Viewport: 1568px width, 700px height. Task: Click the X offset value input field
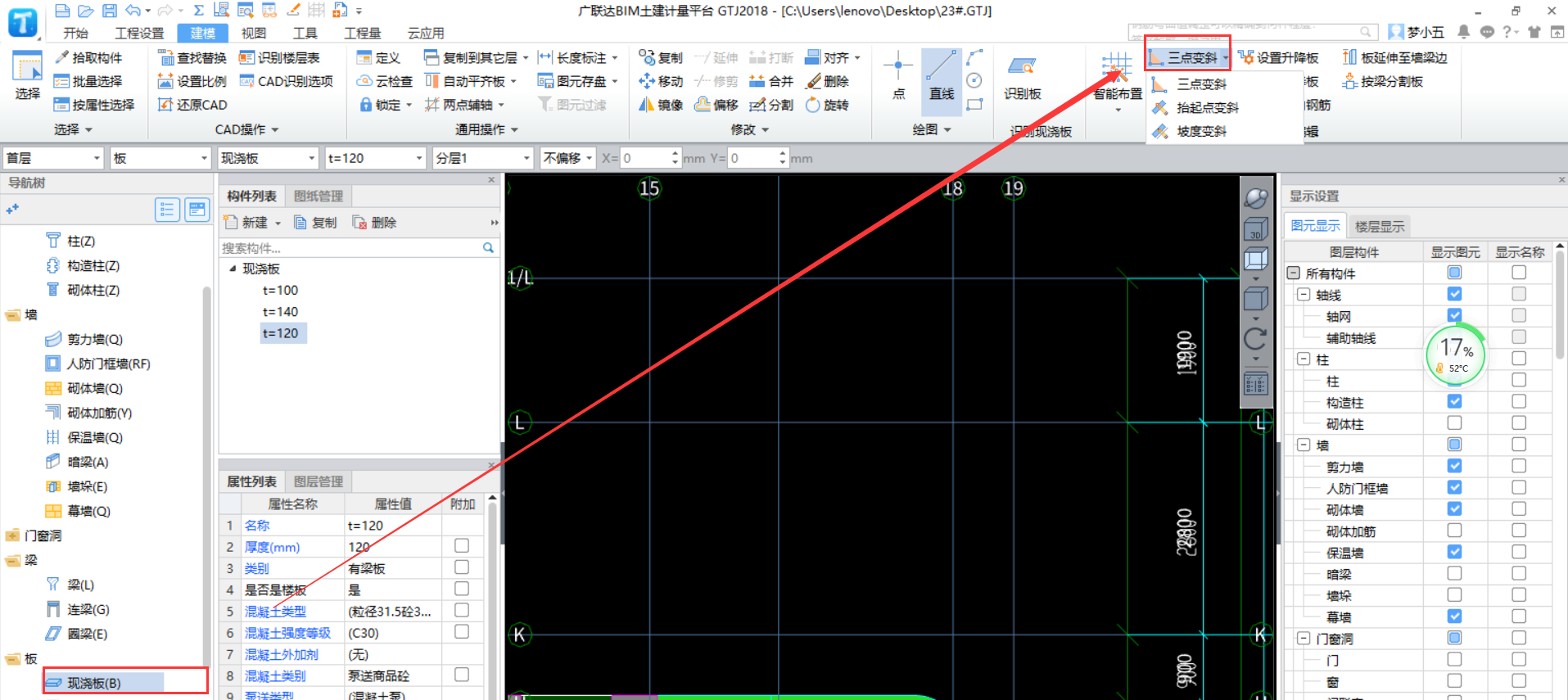pyautogui.click(x=646, y=158)
